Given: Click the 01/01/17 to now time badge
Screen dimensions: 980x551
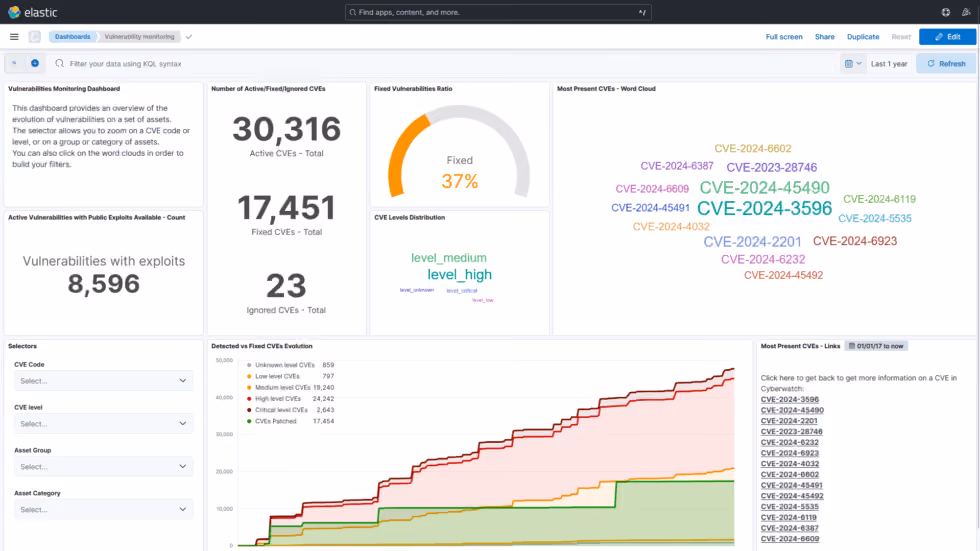Looking at the screenshot, I should tap(876, 346).
